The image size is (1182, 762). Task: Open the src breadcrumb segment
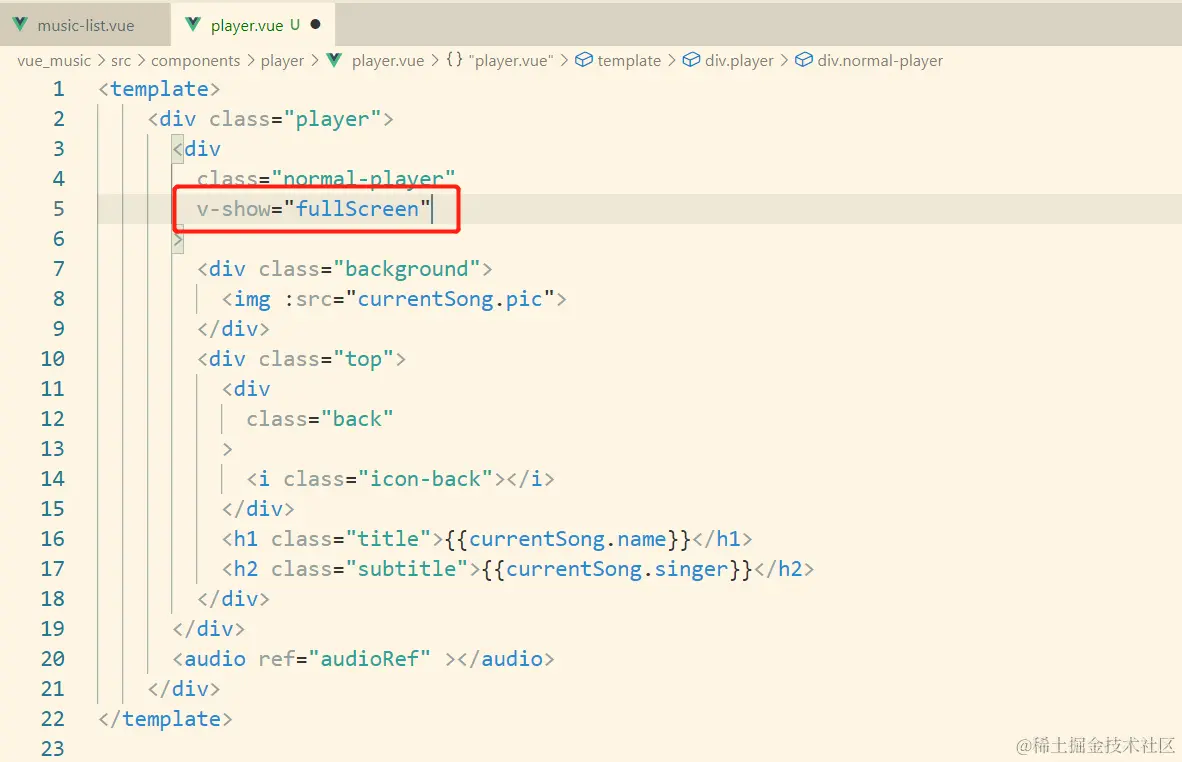(121, 60)
